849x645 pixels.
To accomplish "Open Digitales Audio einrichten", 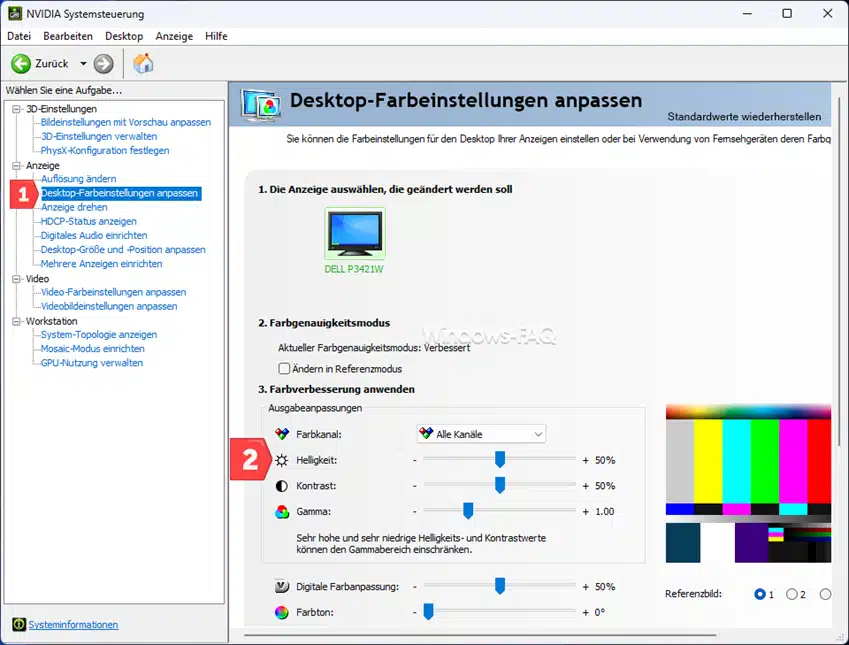I will [x=94, y=235].
